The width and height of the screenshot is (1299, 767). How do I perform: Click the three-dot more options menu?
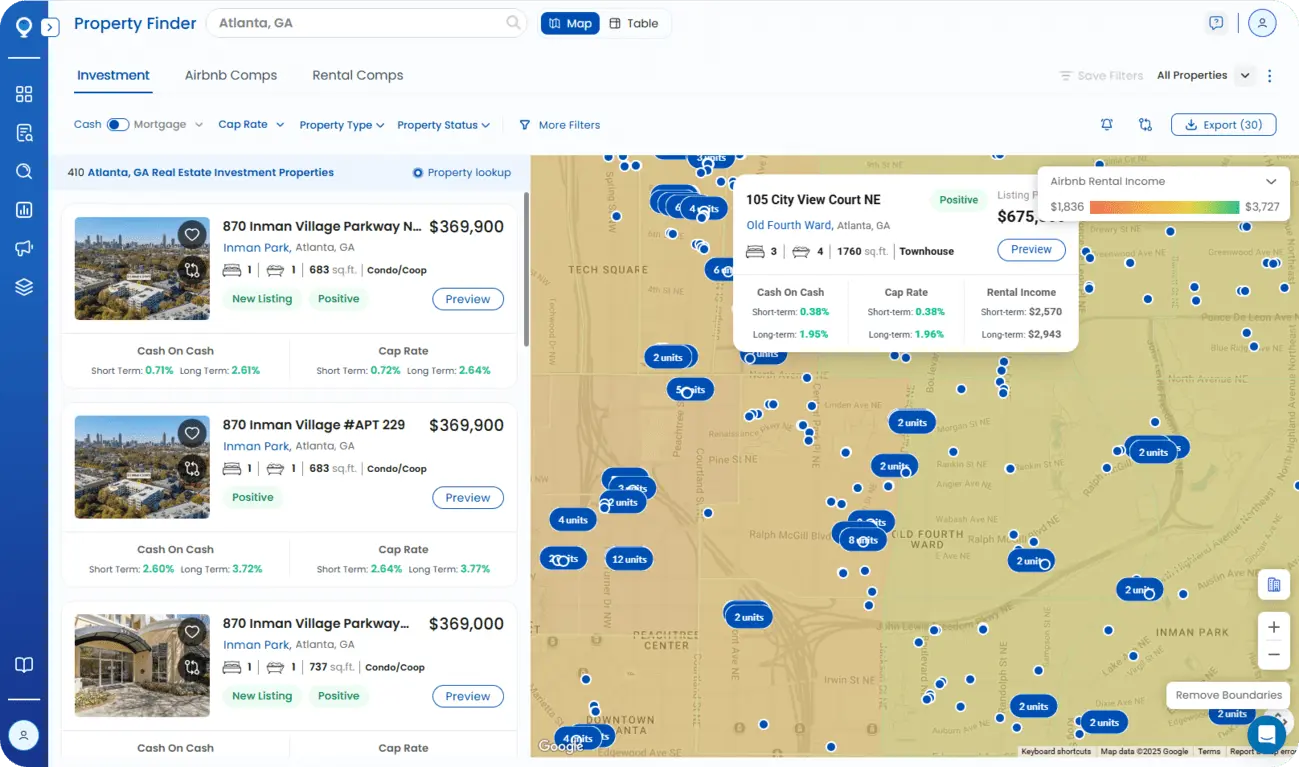[1270, 76]
